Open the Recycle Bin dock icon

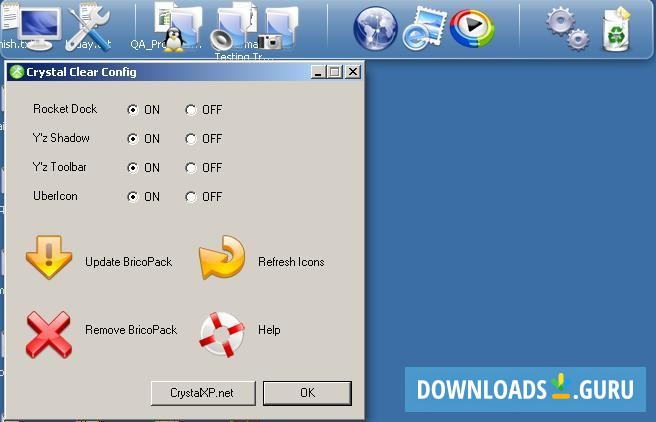tap(616, 29)
